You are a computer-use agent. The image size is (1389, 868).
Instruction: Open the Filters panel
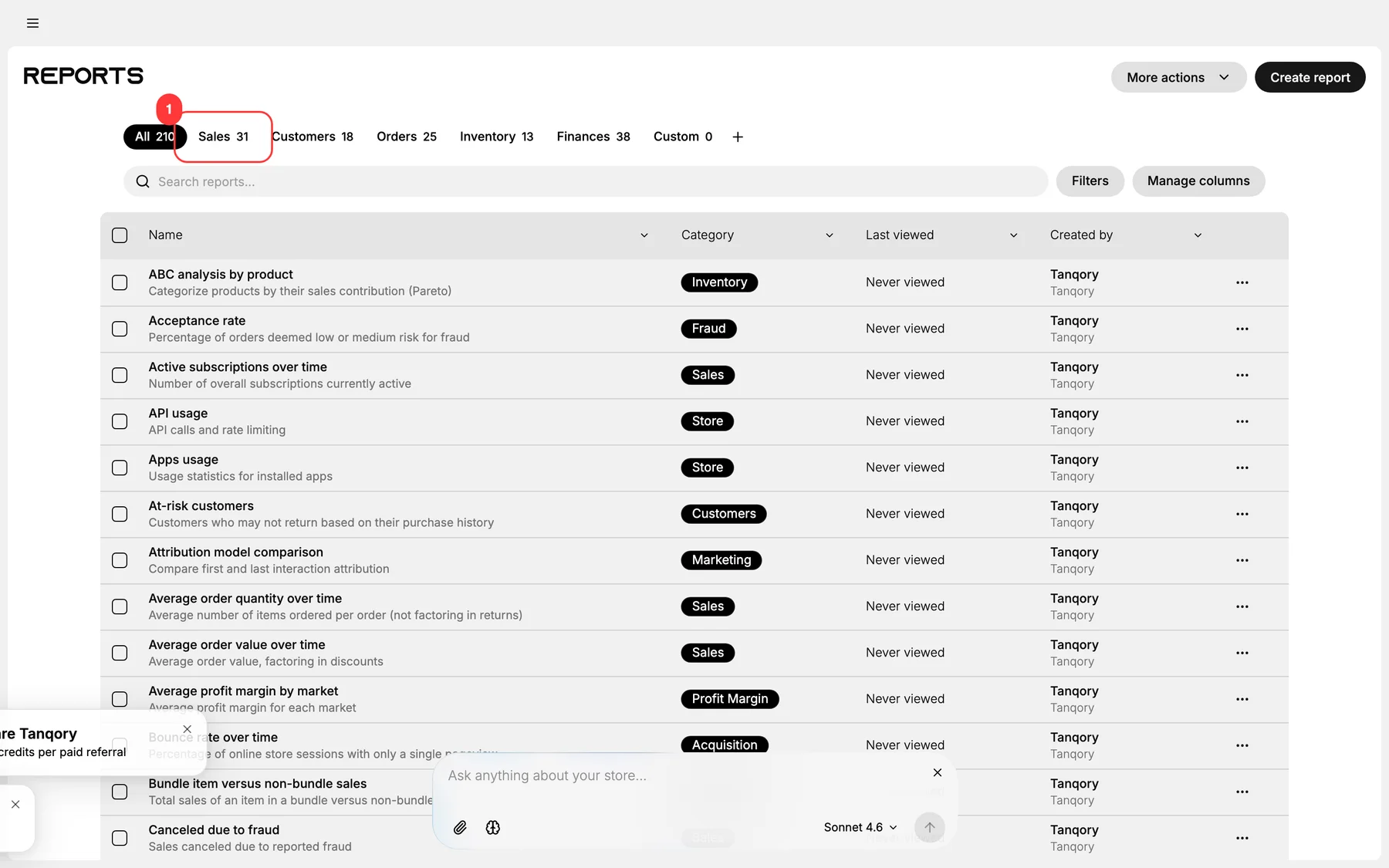coord(1090,181)
